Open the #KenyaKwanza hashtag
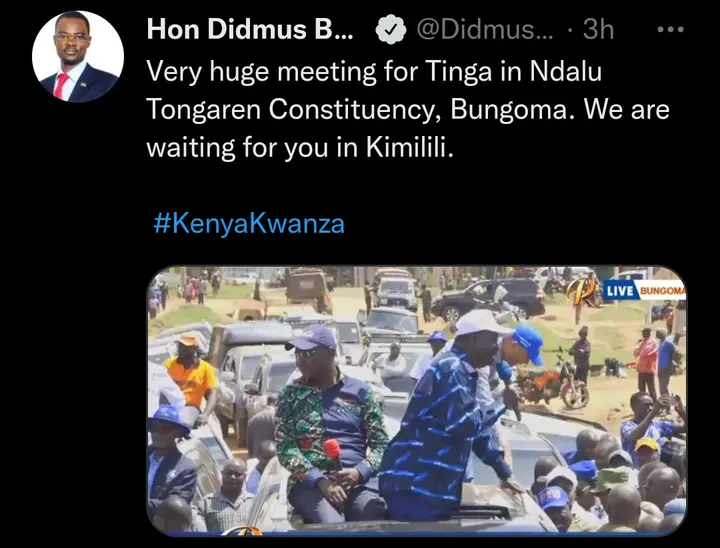This screenshot has height=548, width=720. point(248,224)
